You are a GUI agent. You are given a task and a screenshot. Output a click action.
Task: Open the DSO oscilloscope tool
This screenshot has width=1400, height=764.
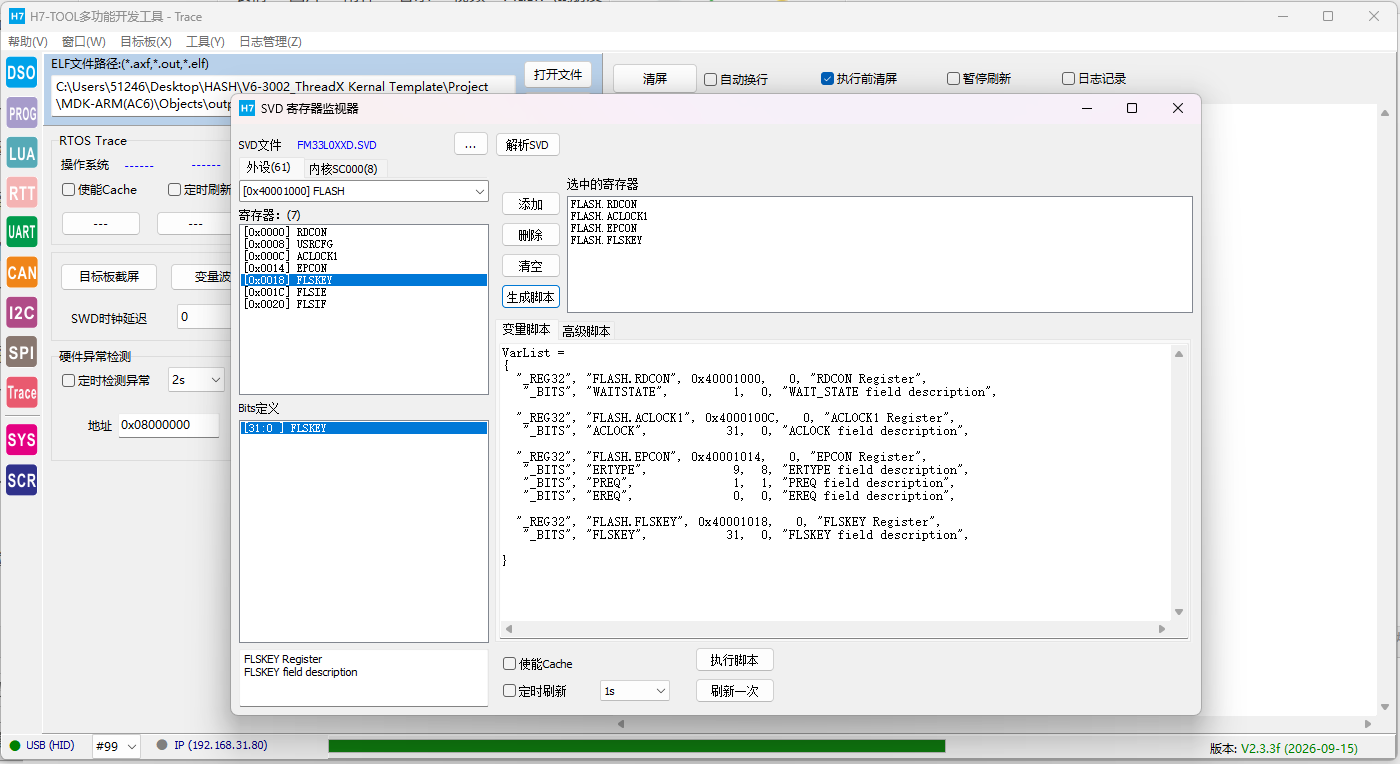(21, 72)
